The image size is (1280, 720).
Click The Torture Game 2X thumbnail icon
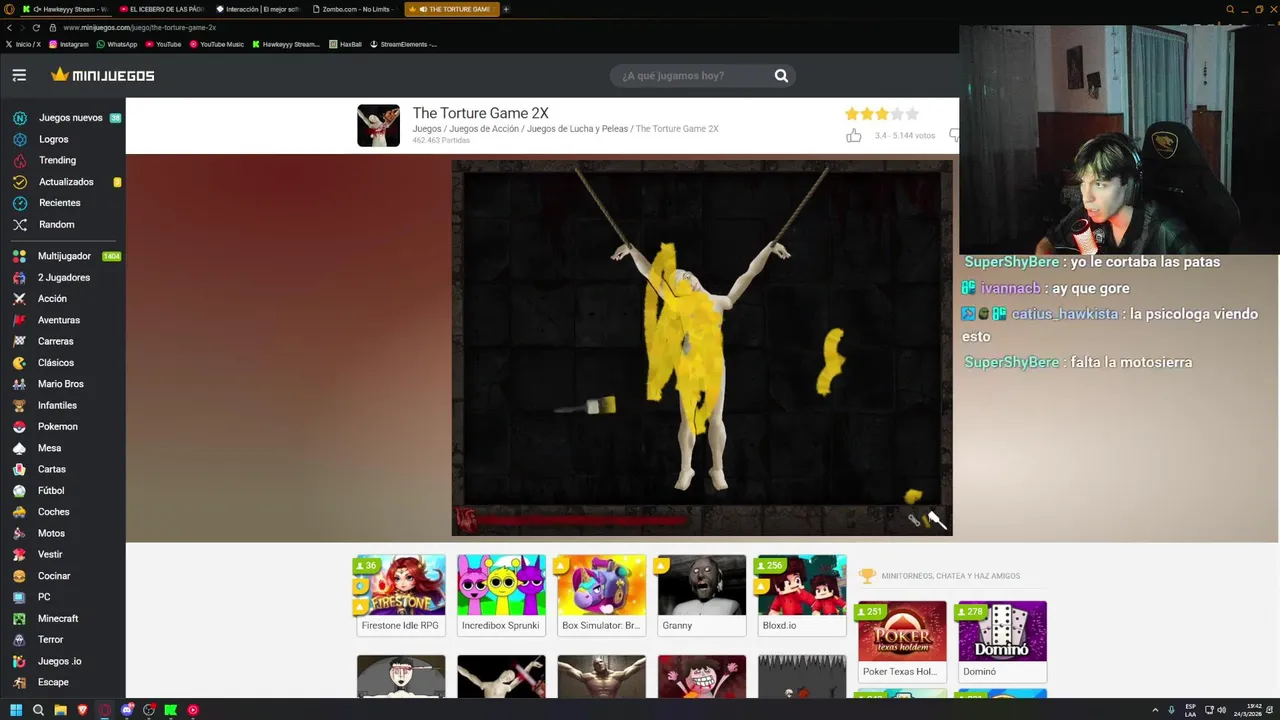(x=378, y=126)
